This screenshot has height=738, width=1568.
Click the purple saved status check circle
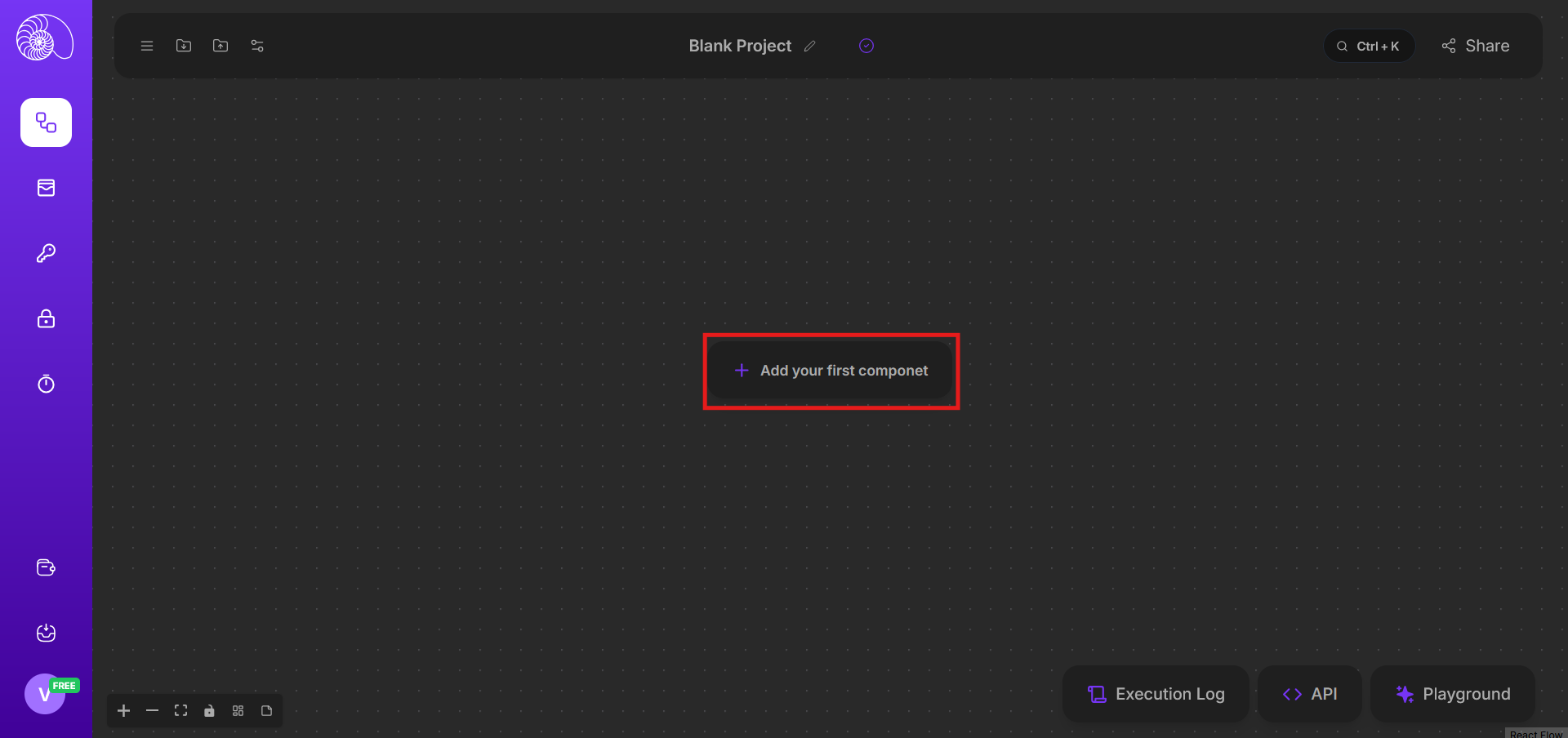click(x=866, y=46)
